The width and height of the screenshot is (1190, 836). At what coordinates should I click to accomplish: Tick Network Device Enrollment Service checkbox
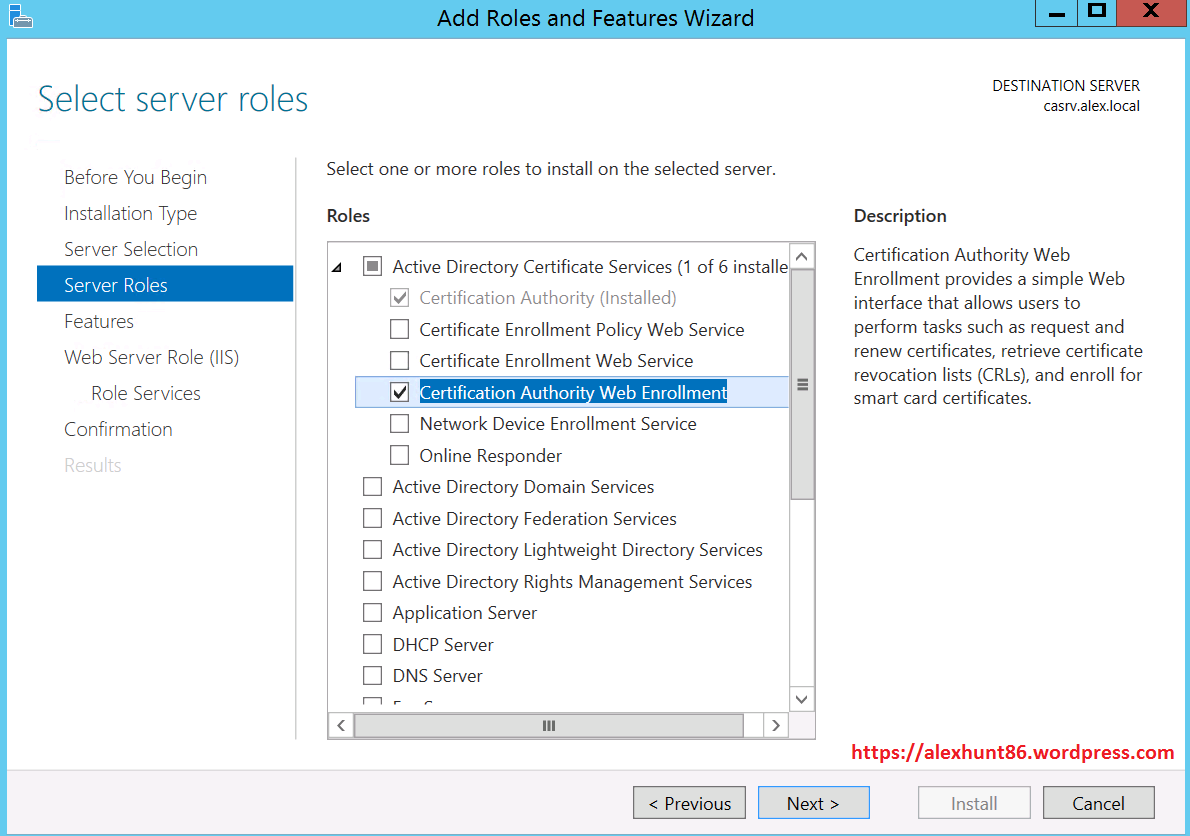(400, 424)
